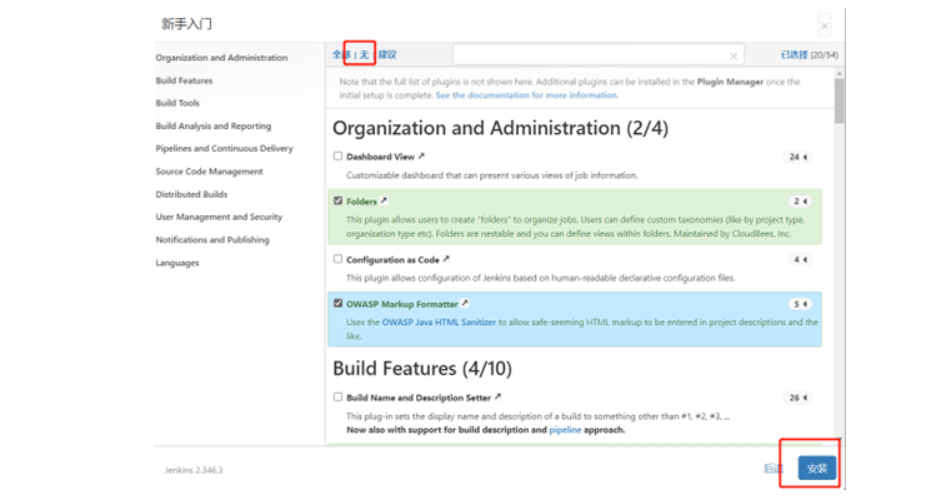Open the pipeline approach link
This screenshot has width=930, height=497.
(565, 429)
